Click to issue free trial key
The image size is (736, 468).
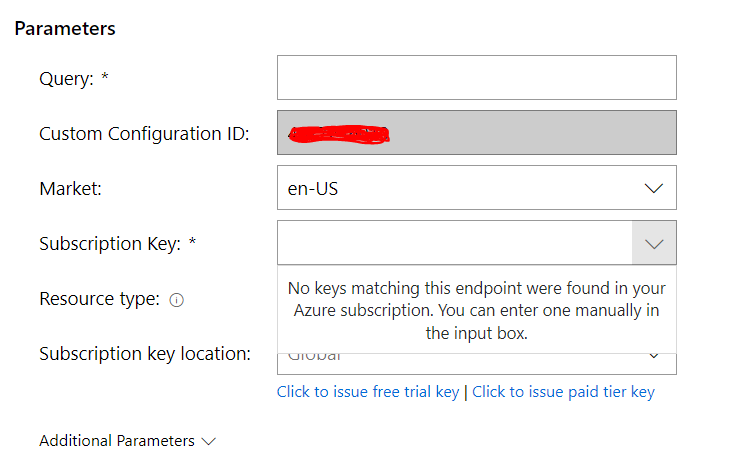click(368, 391)
